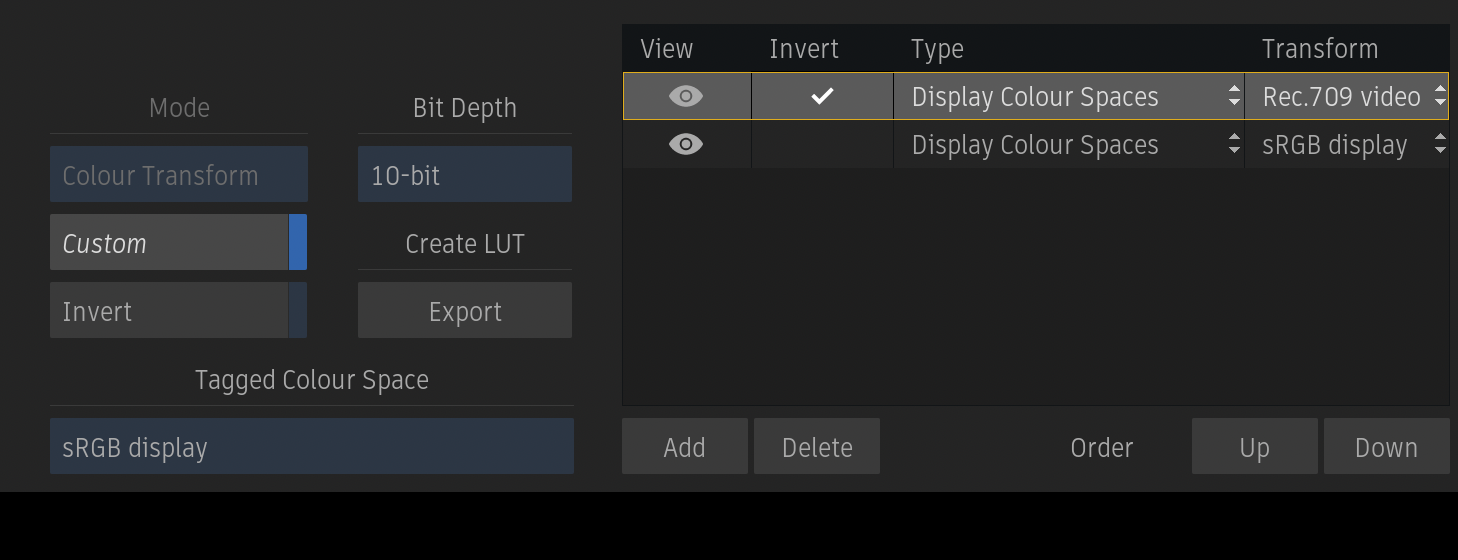Click the Transform column header

click(x=1320, y=48)
